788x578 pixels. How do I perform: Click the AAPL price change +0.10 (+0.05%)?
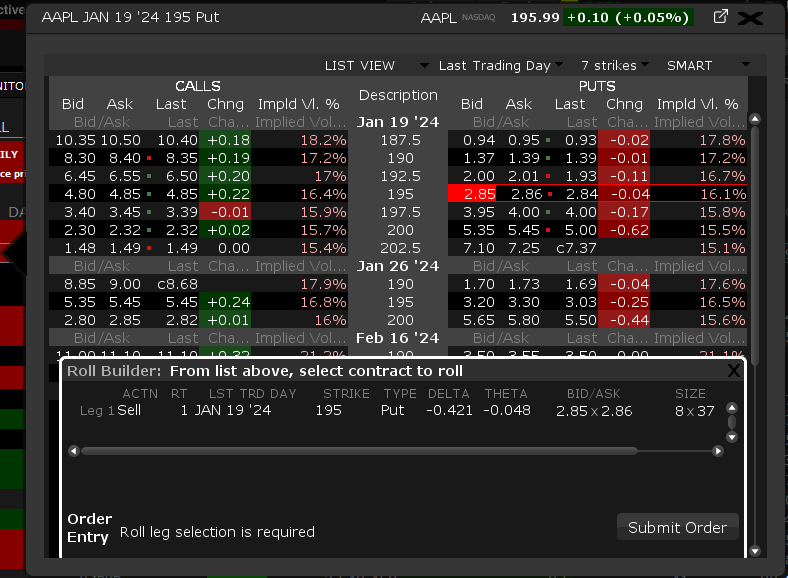628,18
